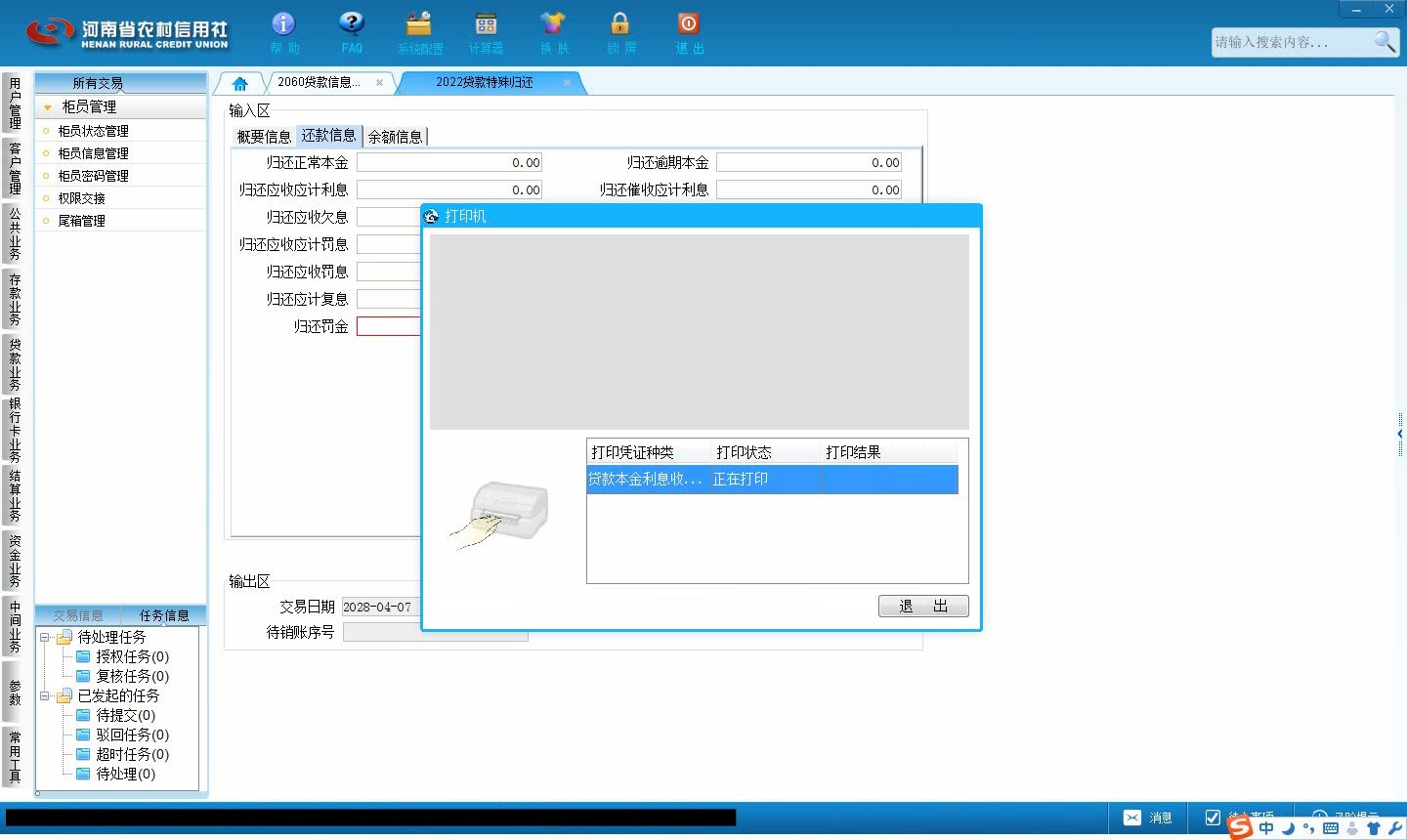
Task: Click the 待提交(0) folder icon
Action: point(83,715)
